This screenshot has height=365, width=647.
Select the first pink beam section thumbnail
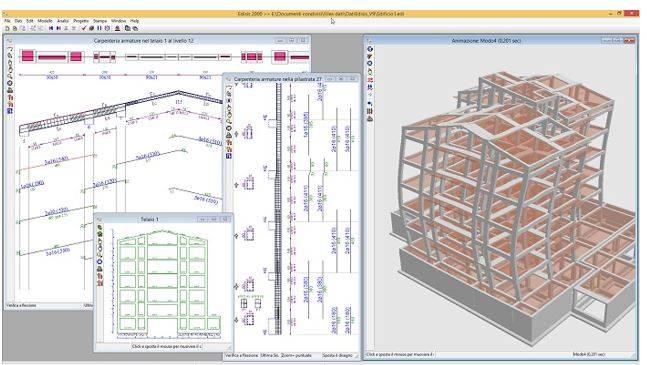point(28,57)
